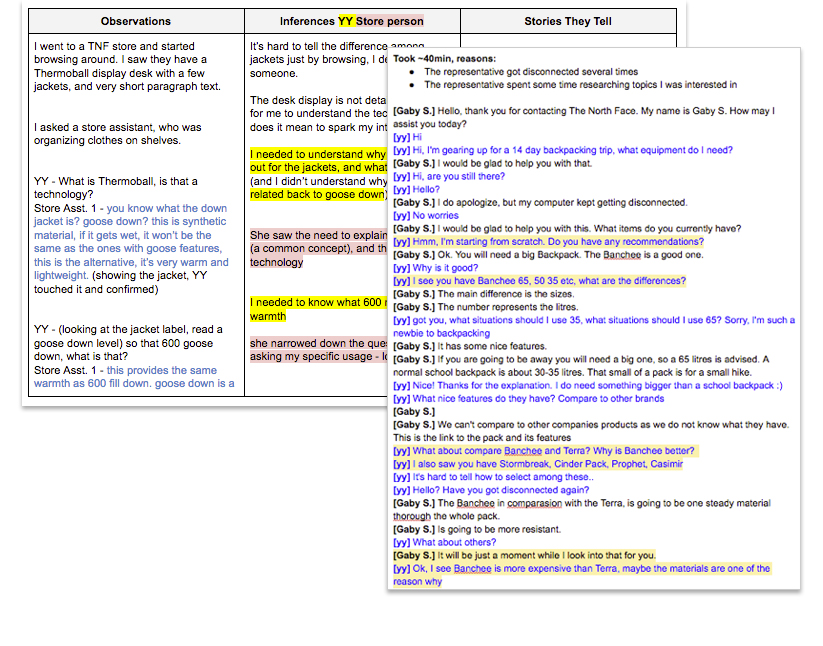Click 'The main difference is the sizes' line
The width and height of the screenshot is (823, 646).
(x=484, y=294)
